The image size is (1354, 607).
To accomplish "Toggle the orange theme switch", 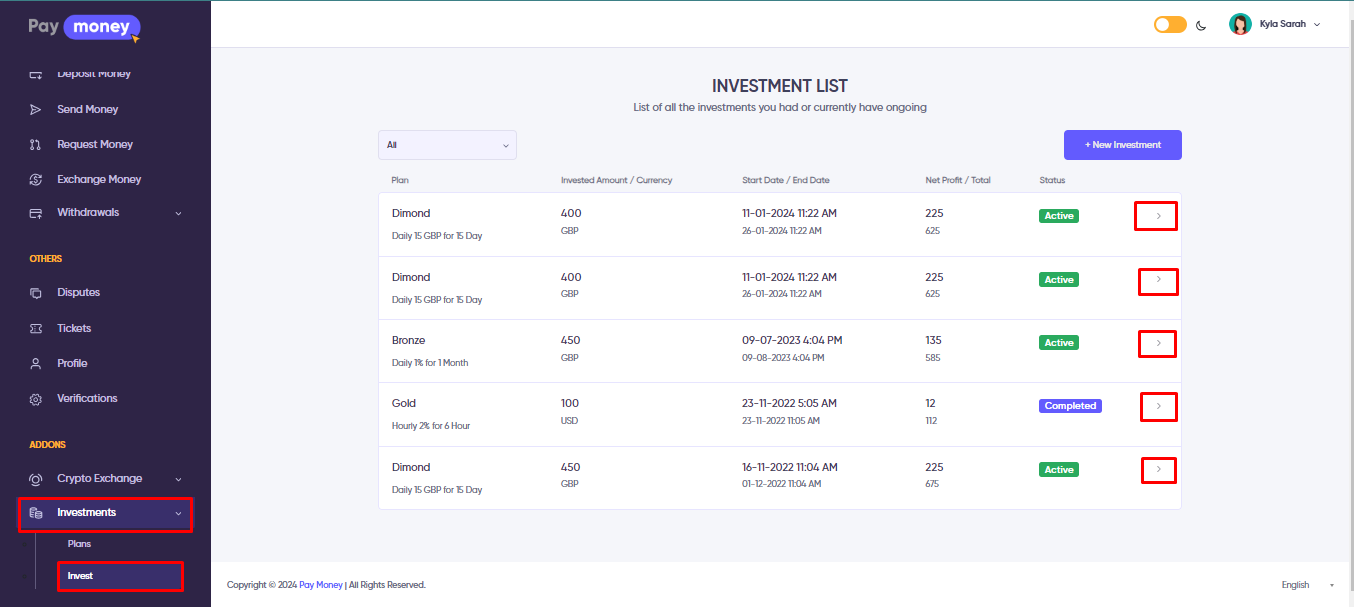I will [1170, 25].
